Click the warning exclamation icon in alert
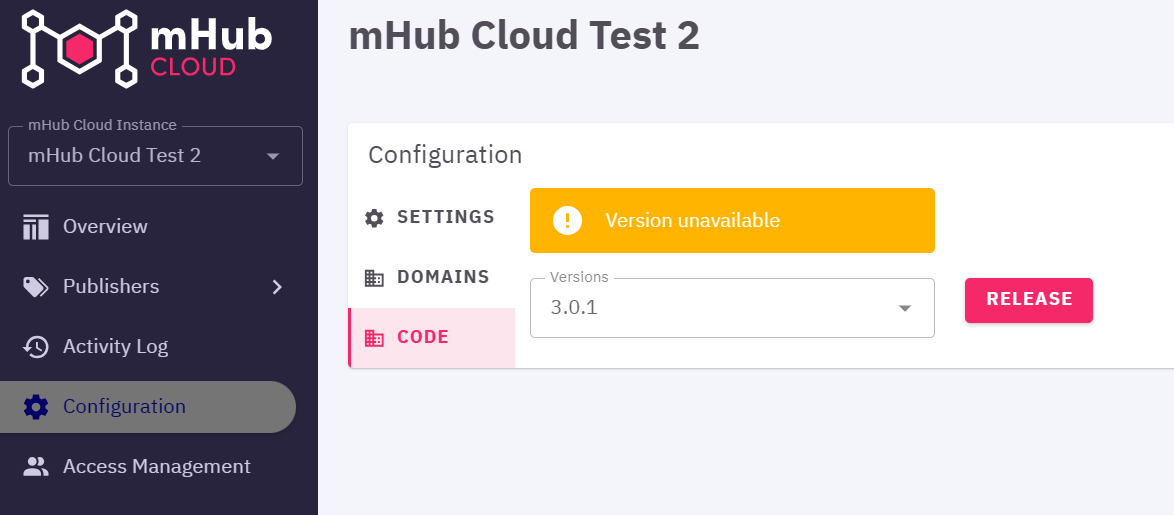 tap(568, 220)
